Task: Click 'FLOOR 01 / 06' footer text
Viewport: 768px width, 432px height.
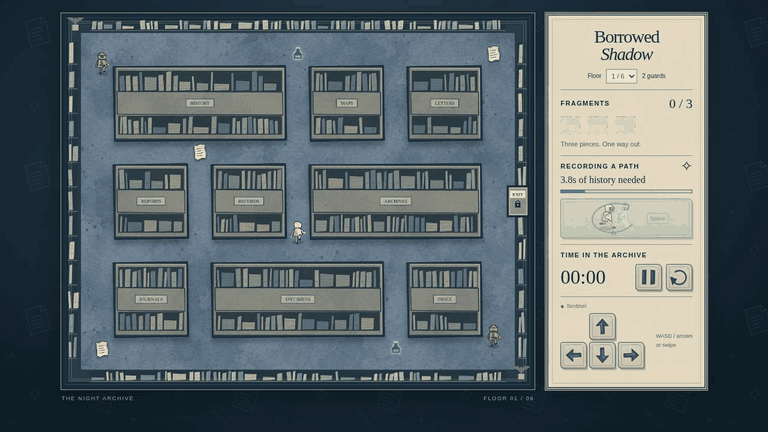Action: point(508,398)
